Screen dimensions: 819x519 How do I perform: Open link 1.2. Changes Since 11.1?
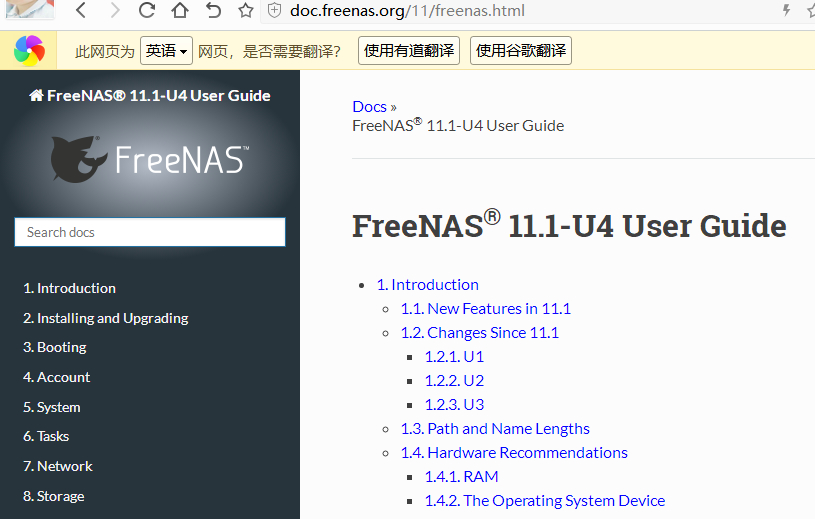[479, 333]
